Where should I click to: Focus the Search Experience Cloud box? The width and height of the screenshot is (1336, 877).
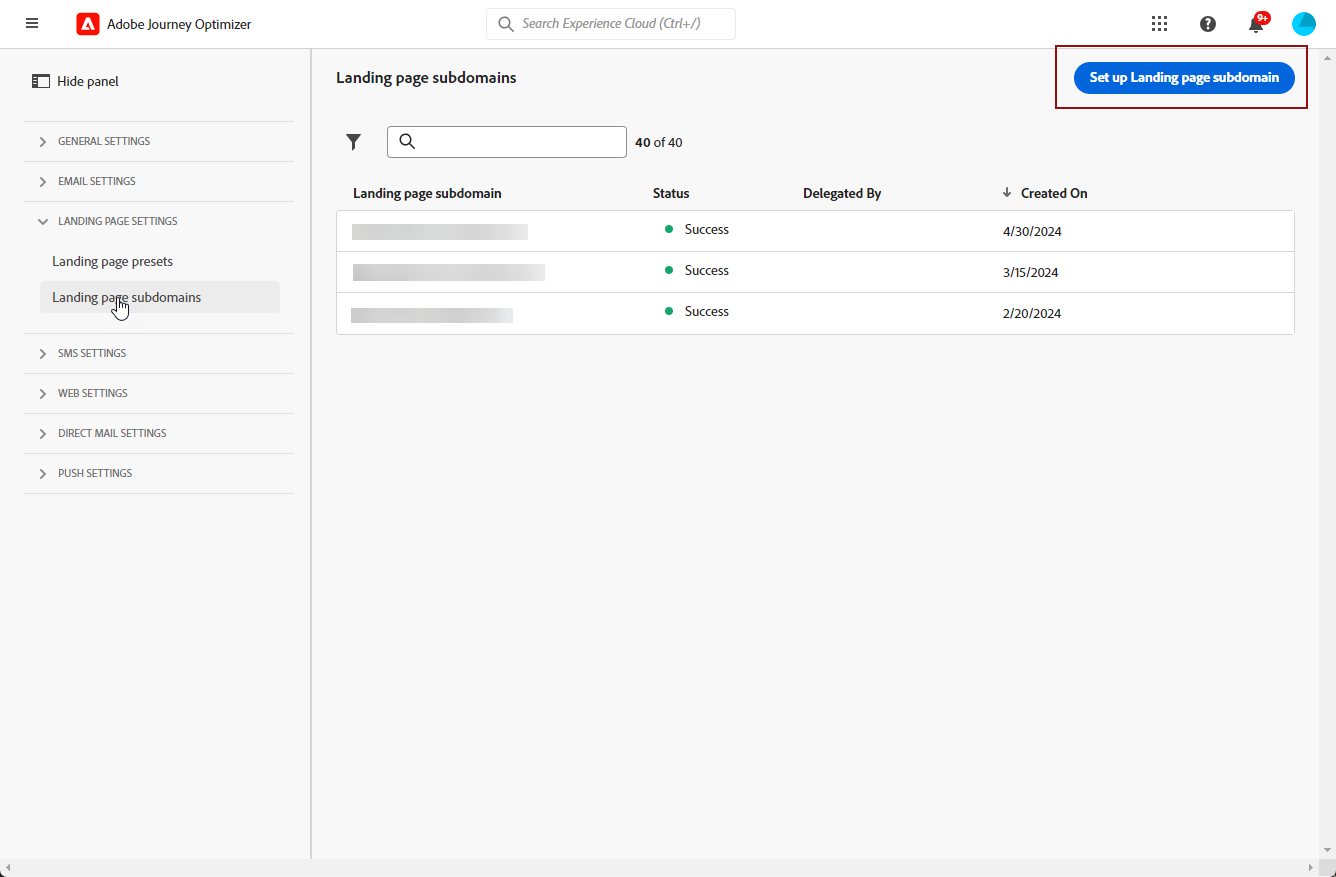pos(622,24)
